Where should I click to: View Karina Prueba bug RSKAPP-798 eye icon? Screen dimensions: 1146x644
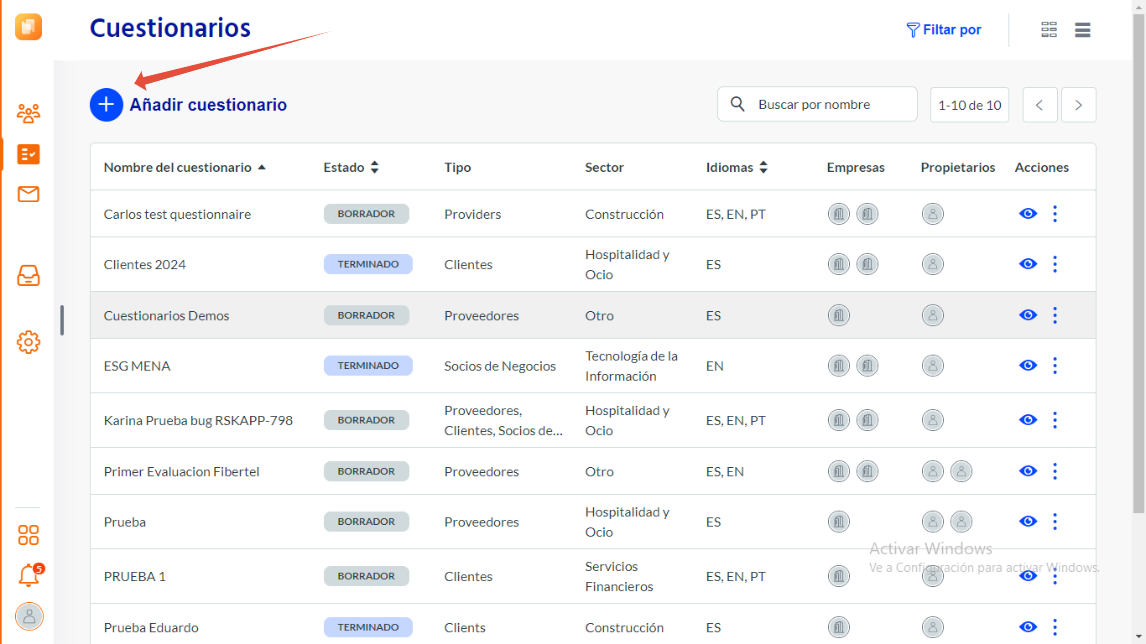point(1028,420)
